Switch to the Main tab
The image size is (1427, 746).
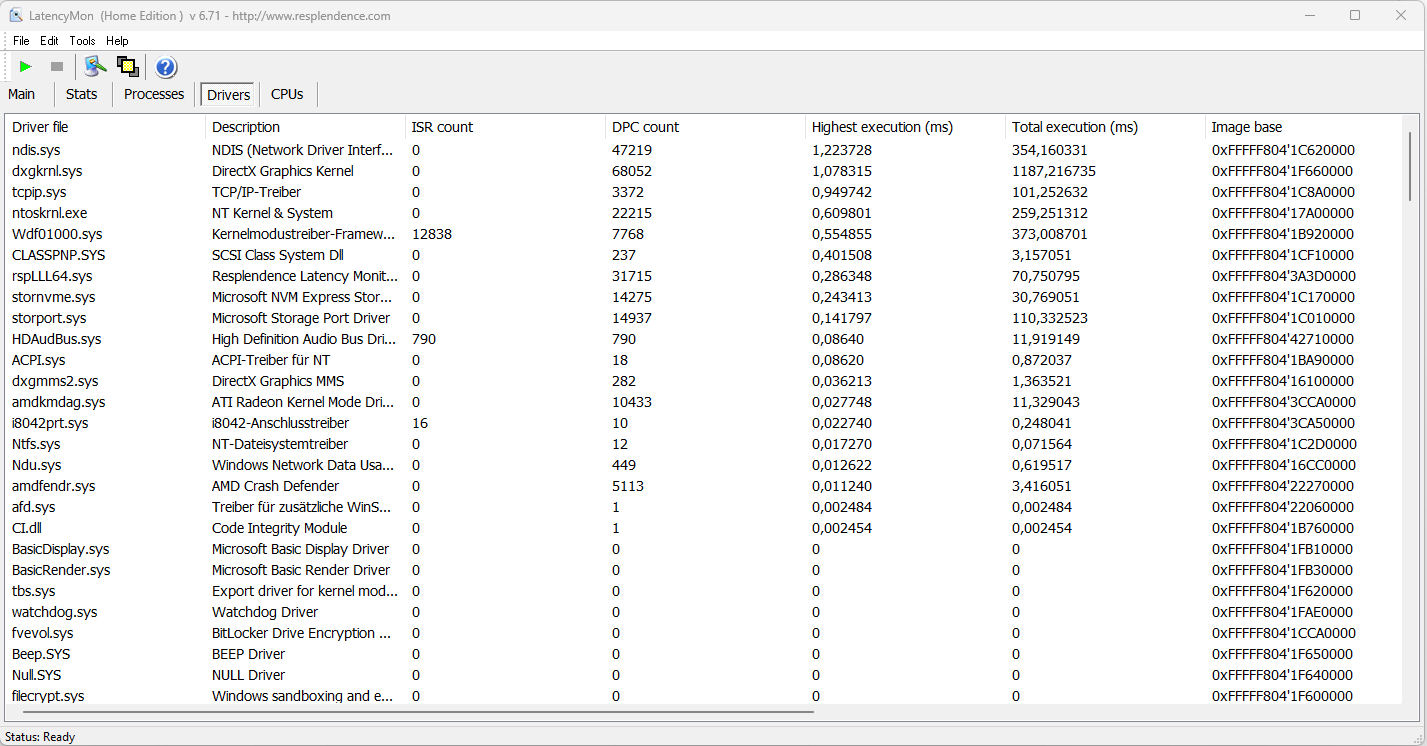pyautogui.click(x=22, y=94)
